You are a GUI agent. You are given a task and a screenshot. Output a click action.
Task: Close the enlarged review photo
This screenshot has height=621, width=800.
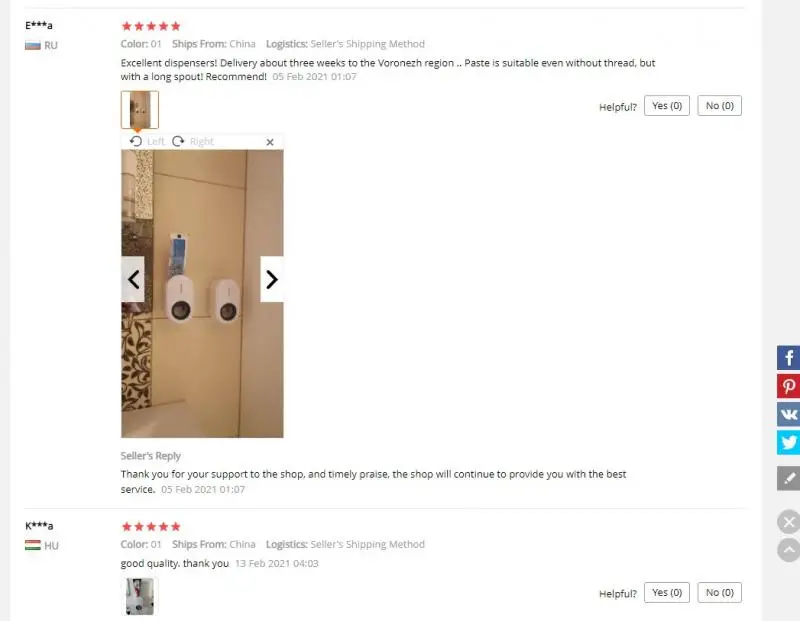point(270,142)
